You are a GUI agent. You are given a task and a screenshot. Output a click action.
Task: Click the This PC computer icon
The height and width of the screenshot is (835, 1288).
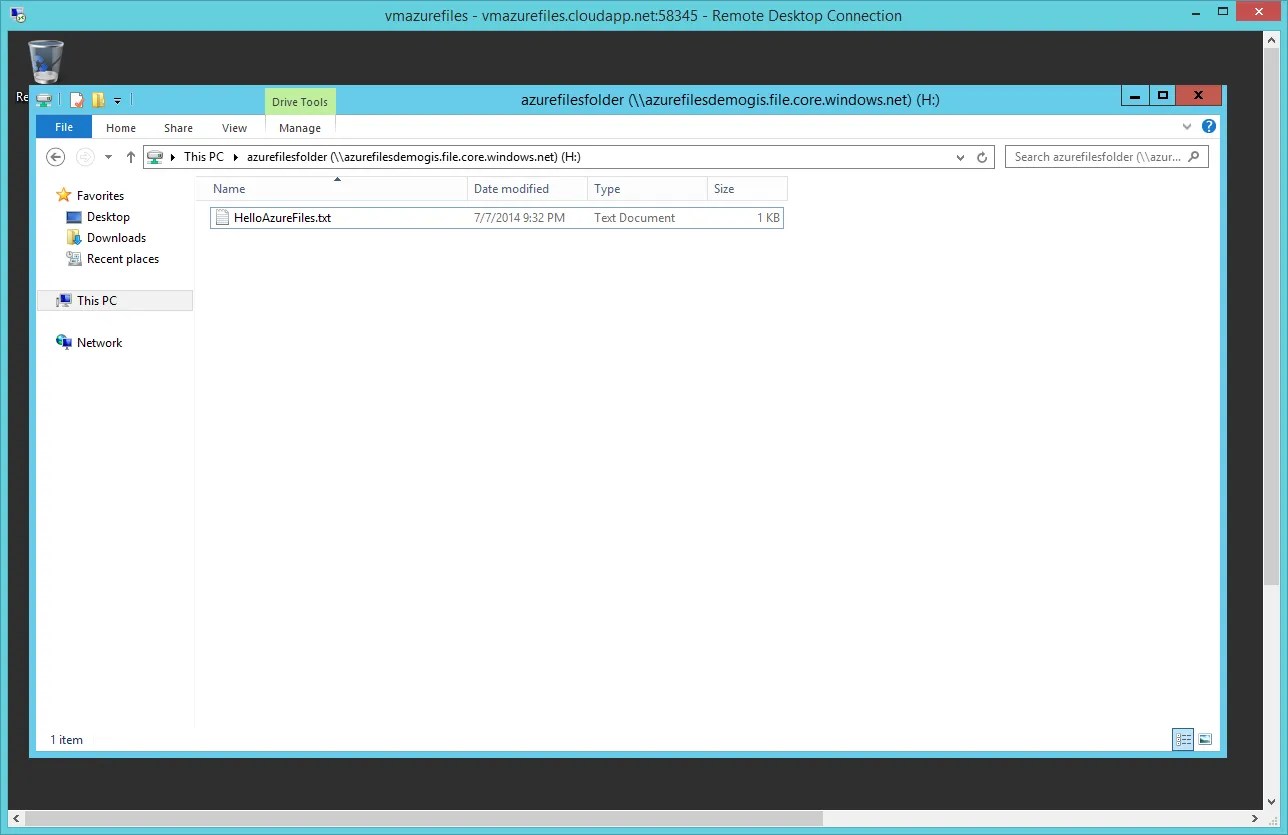(64, 300)
